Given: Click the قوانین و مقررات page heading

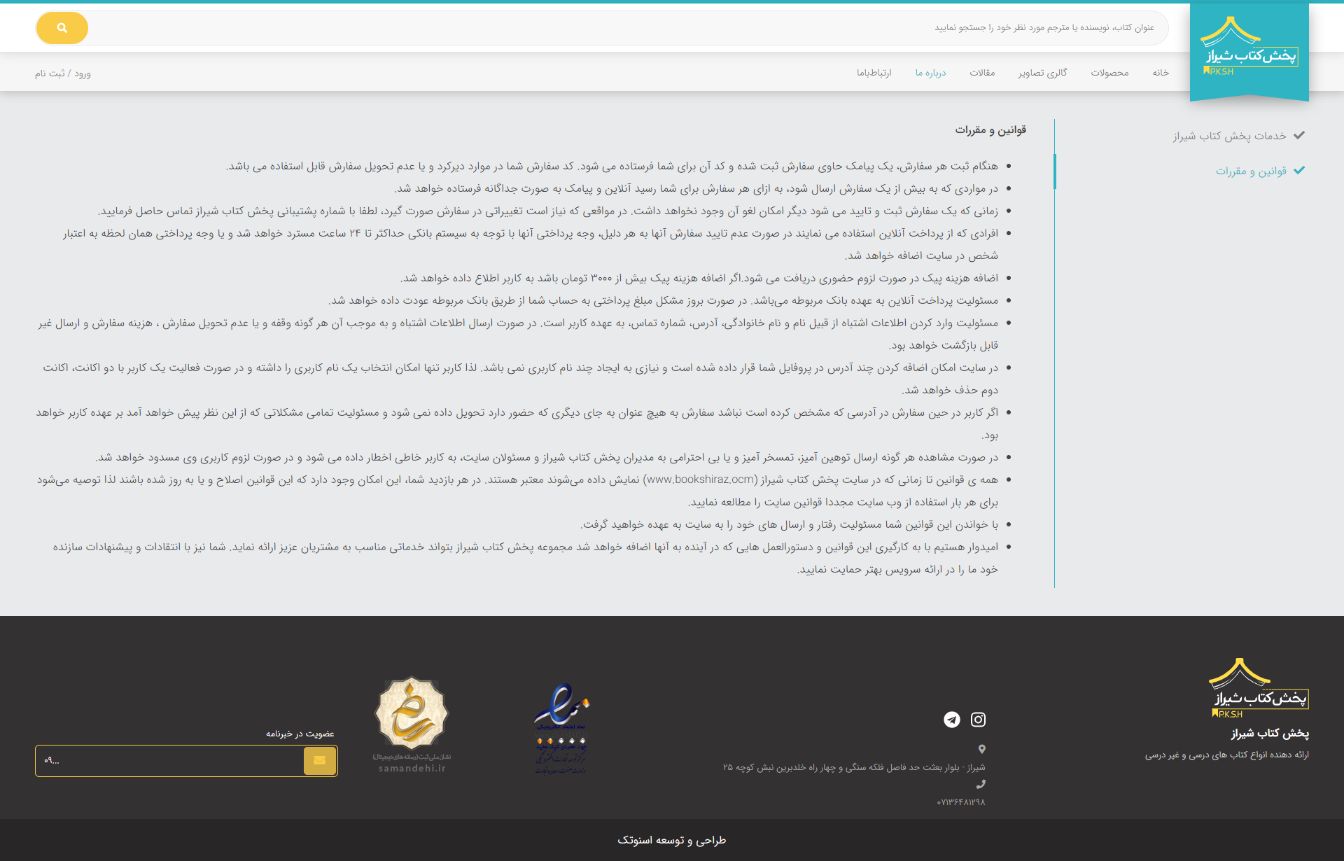Looking at the screenshot, I should 990,130.
